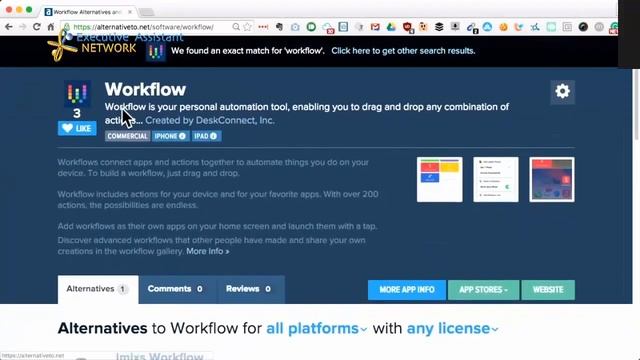Open a new browser tab
640x360 pixels.
click(147, 12)
